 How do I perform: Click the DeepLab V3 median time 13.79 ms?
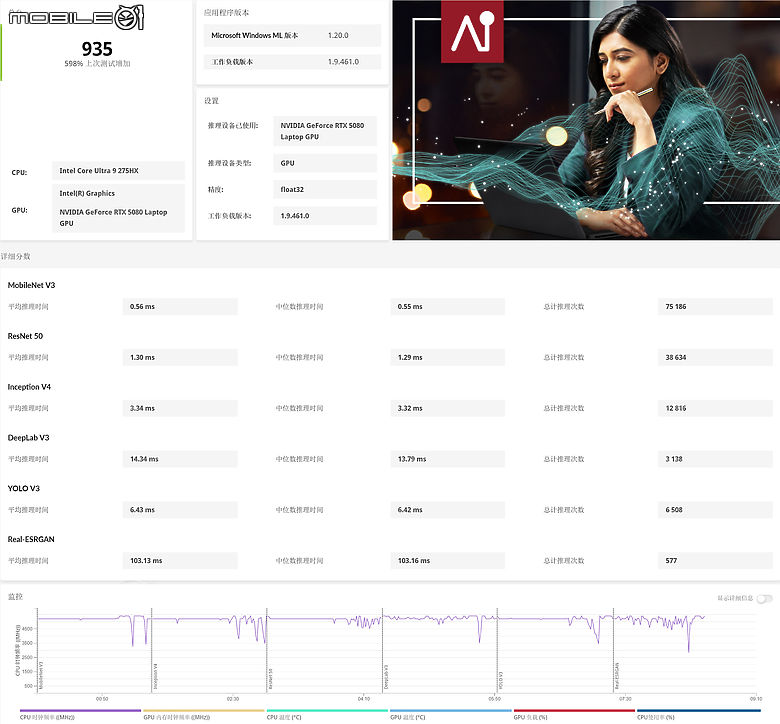[448, 459]
